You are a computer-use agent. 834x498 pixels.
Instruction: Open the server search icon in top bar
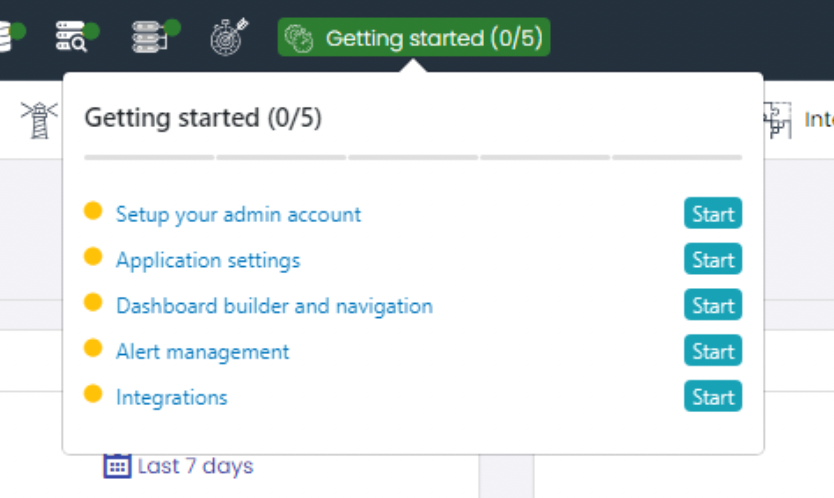coord(73,36)
